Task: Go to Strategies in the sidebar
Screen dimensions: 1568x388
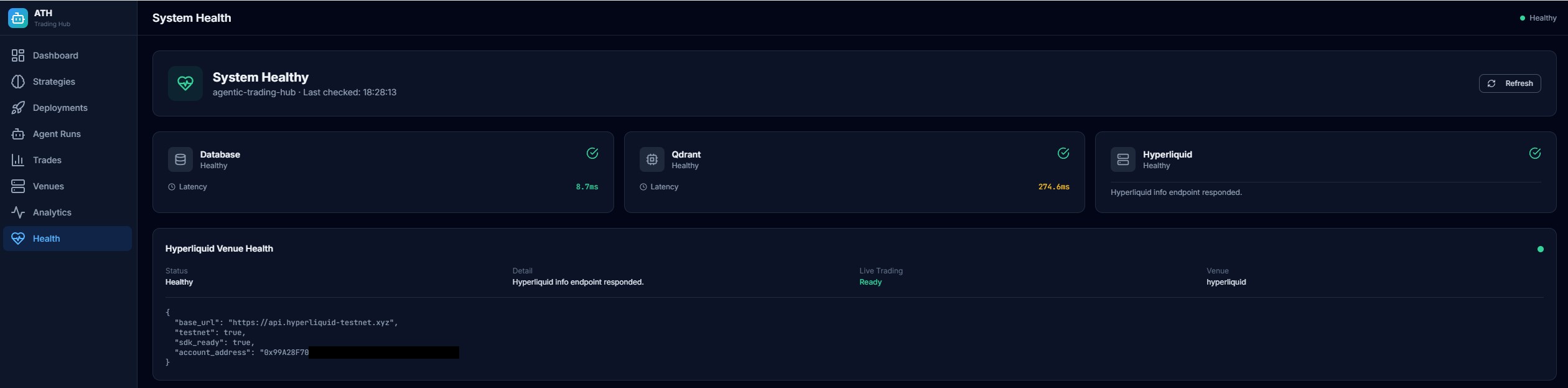Action: [54, 82]
